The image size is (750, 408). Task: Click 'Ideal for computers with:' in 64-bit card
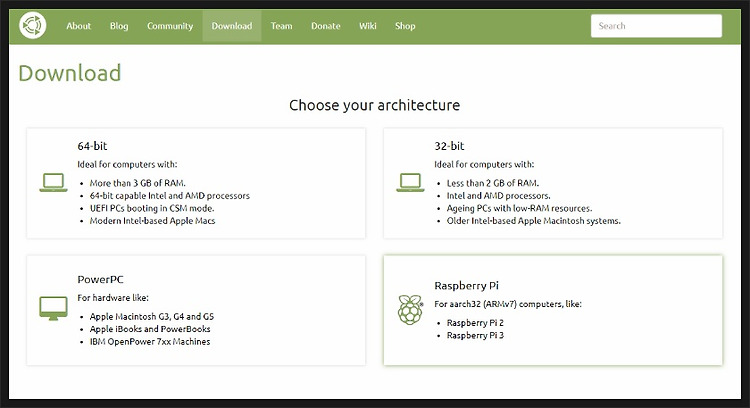127,164
